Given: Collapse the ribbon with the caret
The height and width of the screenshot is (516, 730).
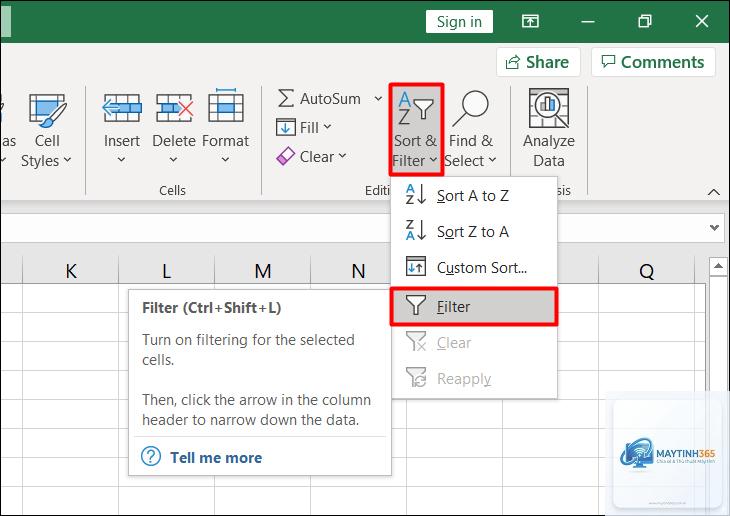Looking at the screenshot, I should click(714, 192).
